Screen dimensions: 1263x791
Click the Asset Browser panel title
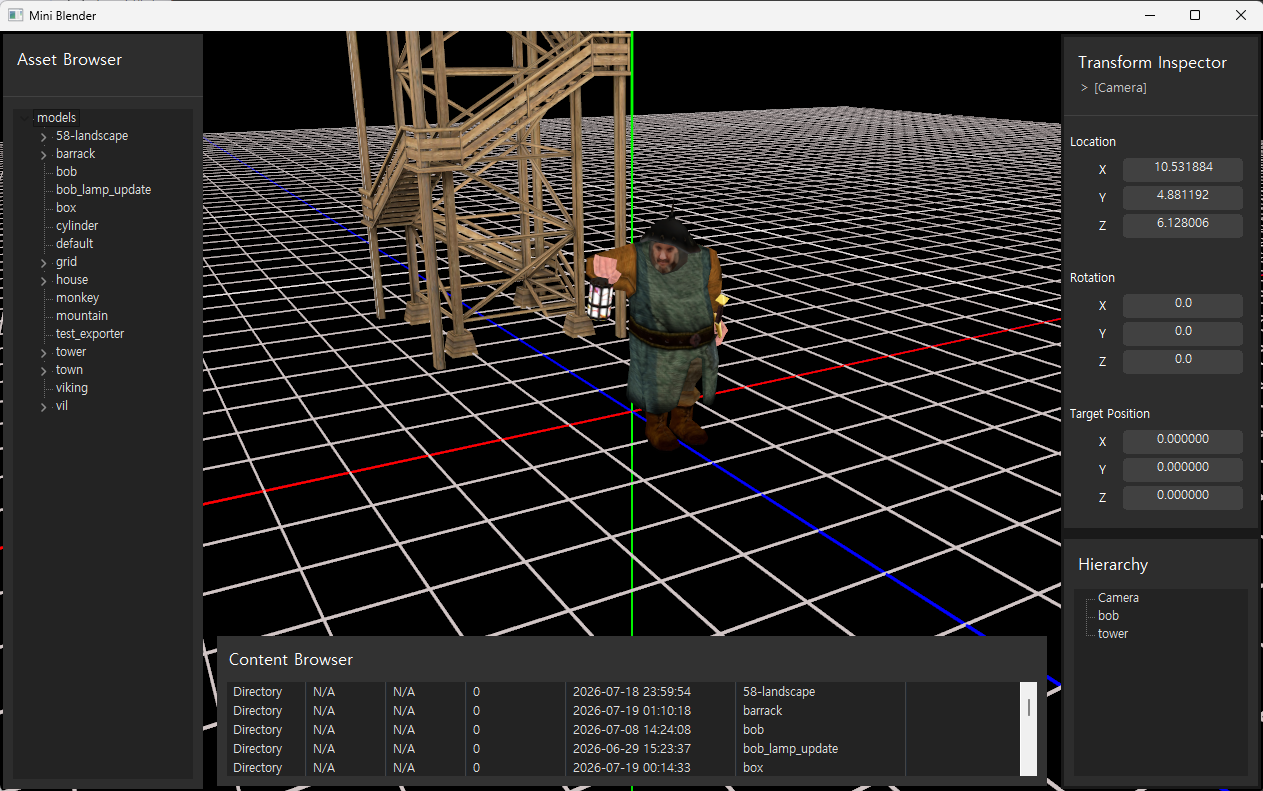[x=69, y=60]
